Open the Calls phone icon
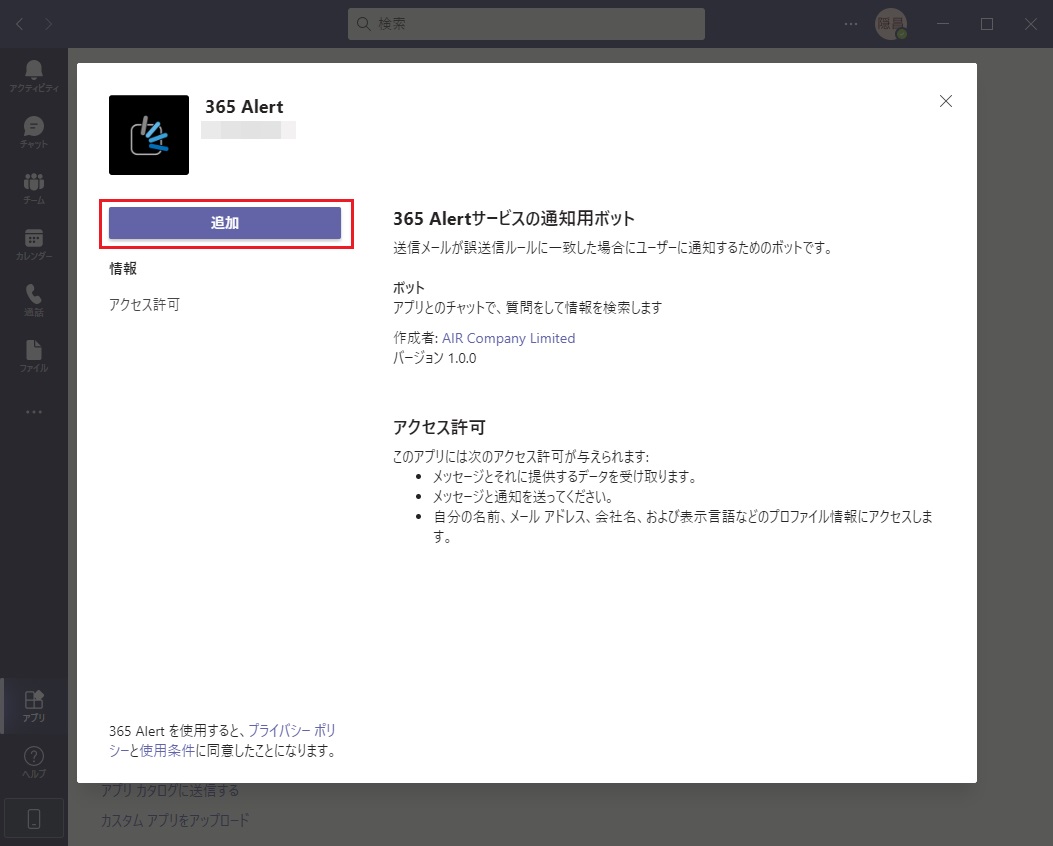Image resolution: width=1053 pixels, height=846 pixels. tap(34, 299)
